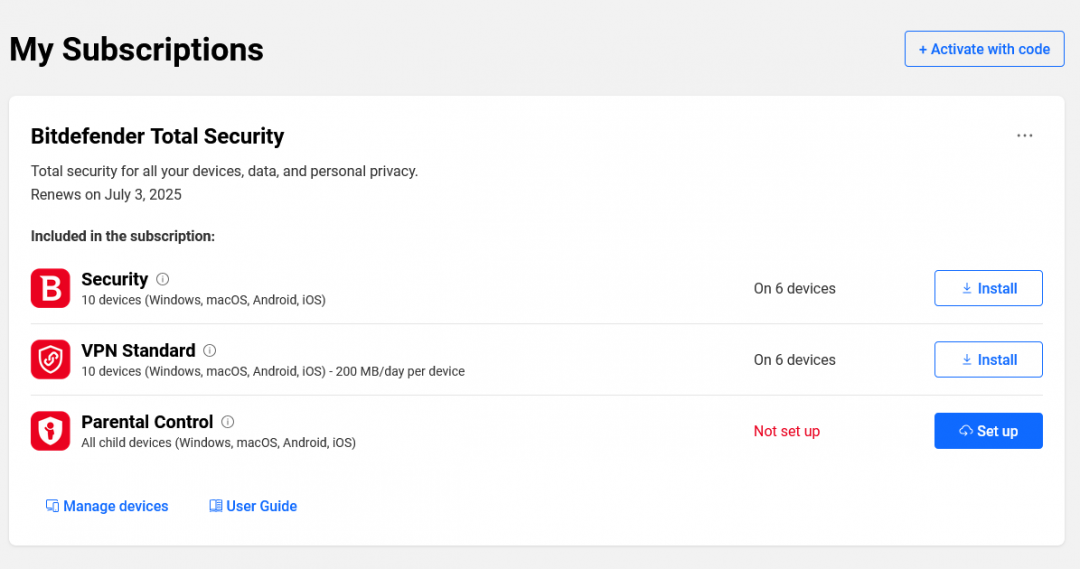Click the User Guide book icon
The width and height of the screenshot is (1080, 569).
point(215,506)
